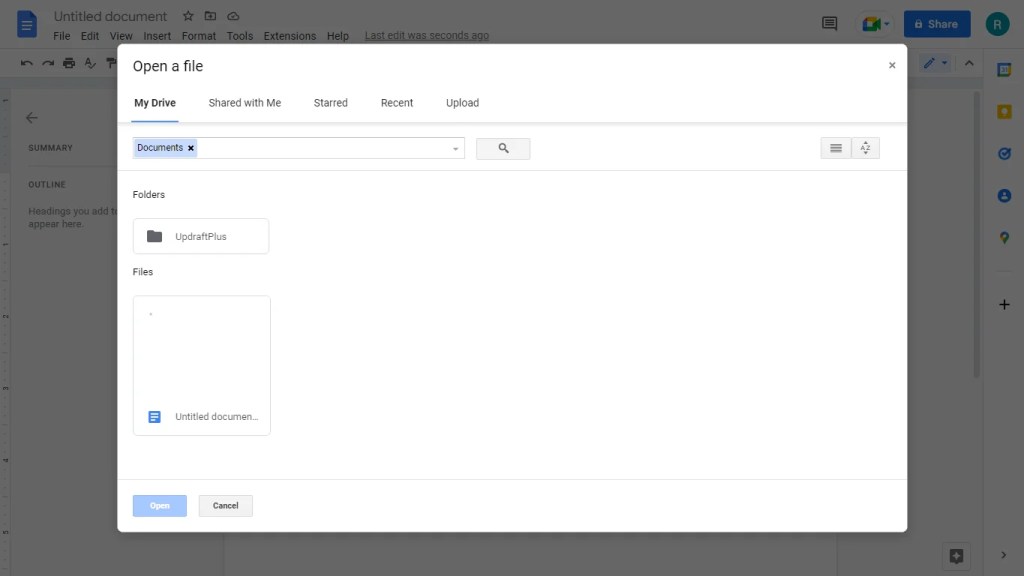Viewport: 1024px width, 576px height.
Task: Close the Open a file dialog
Action: point(892,65)
